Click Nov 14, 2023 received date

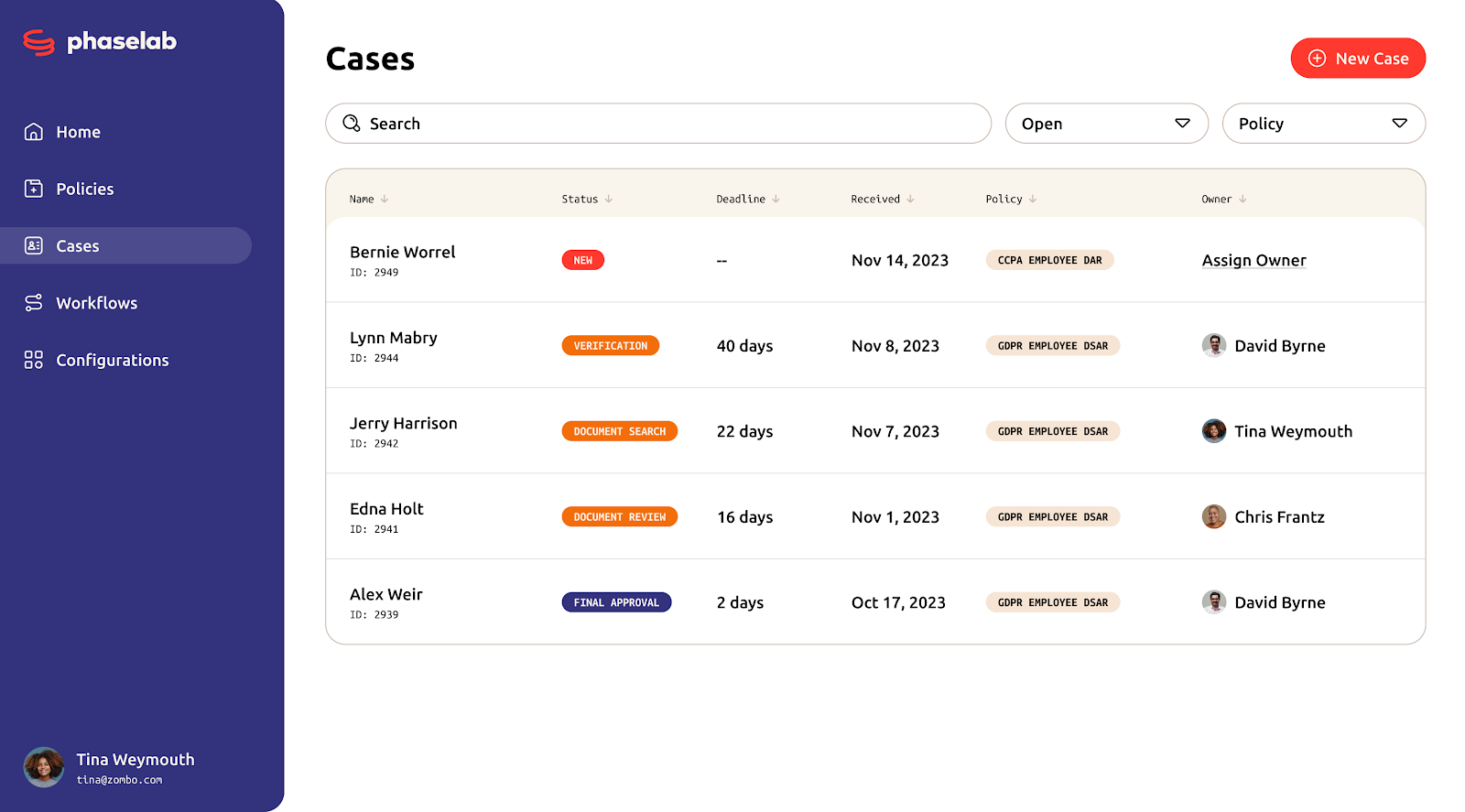click(x=900, y=260)
